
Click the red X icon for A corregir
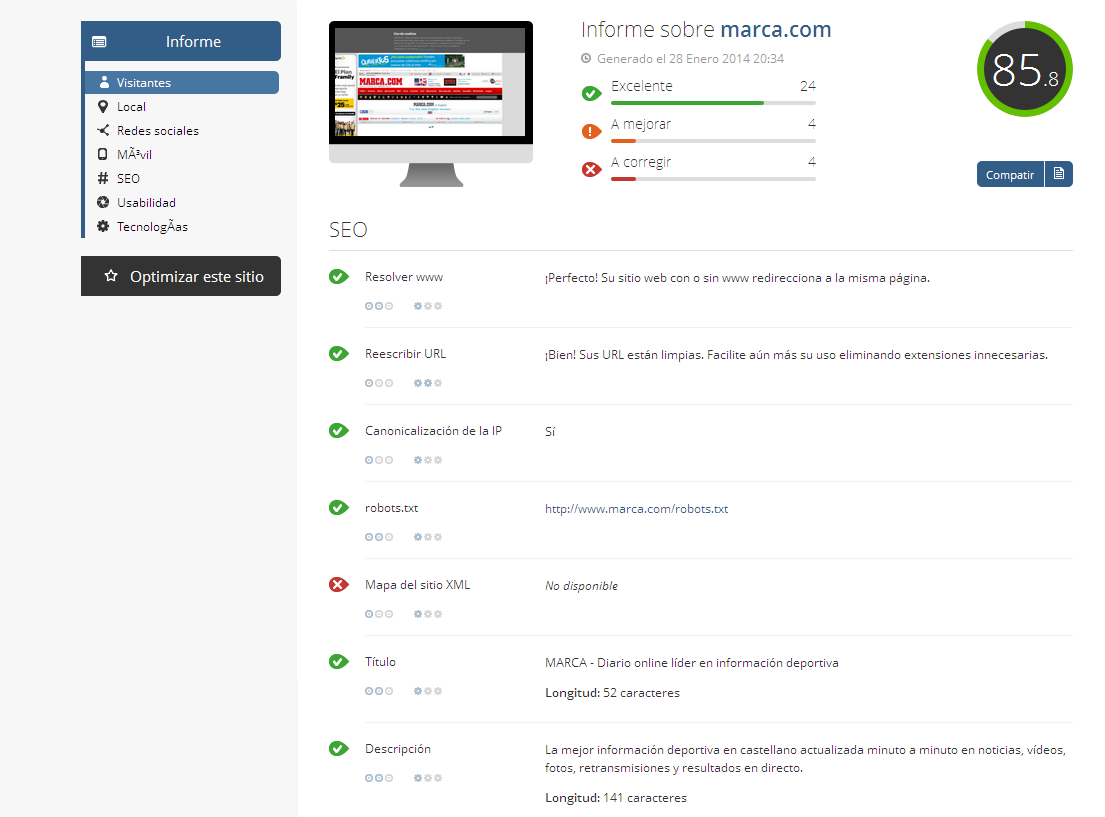tap(591, 169)
